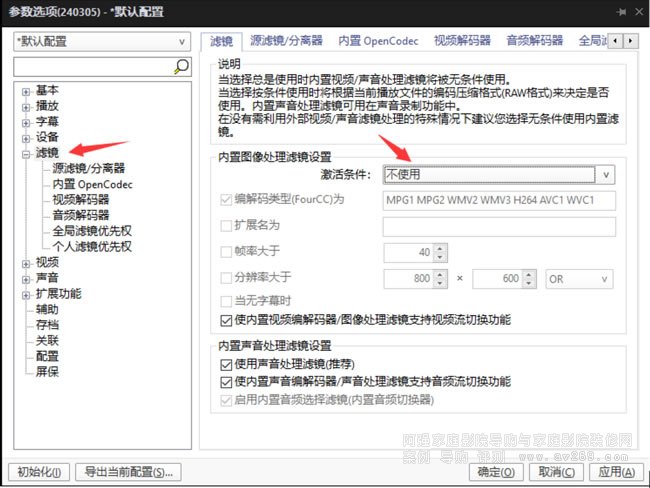650x488 pixels.
Task: Click the search magnifier icon
Action: click(182, 66)
